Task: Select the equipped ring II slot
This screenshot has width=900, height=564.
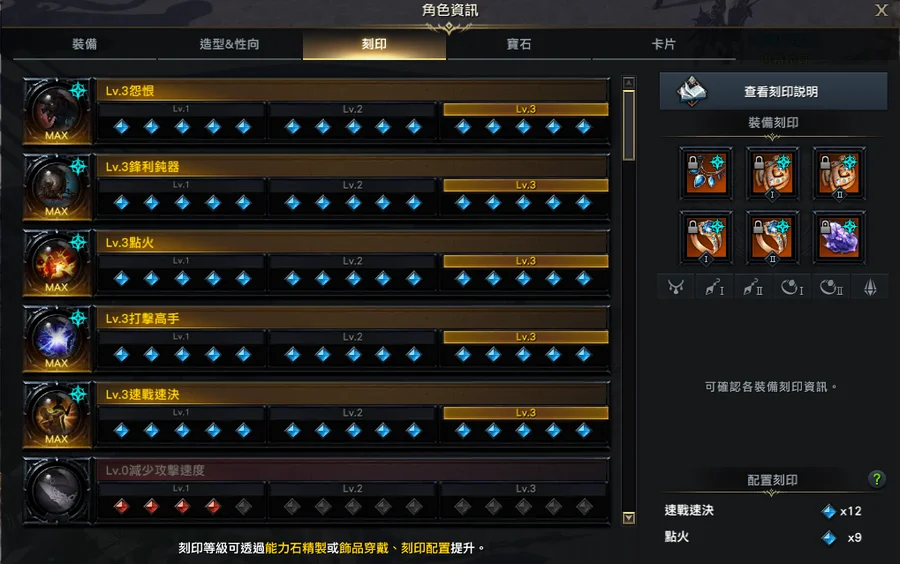Action: pos(772,237)
